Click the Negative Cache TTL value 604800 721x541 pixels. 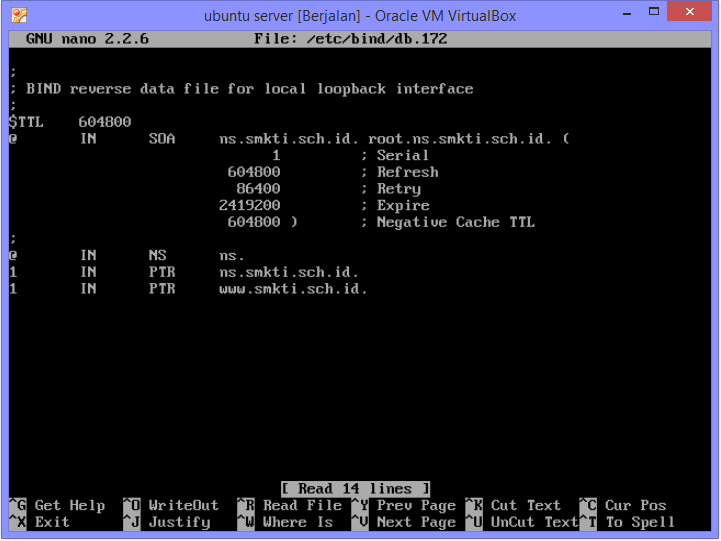tap(254, 222)
